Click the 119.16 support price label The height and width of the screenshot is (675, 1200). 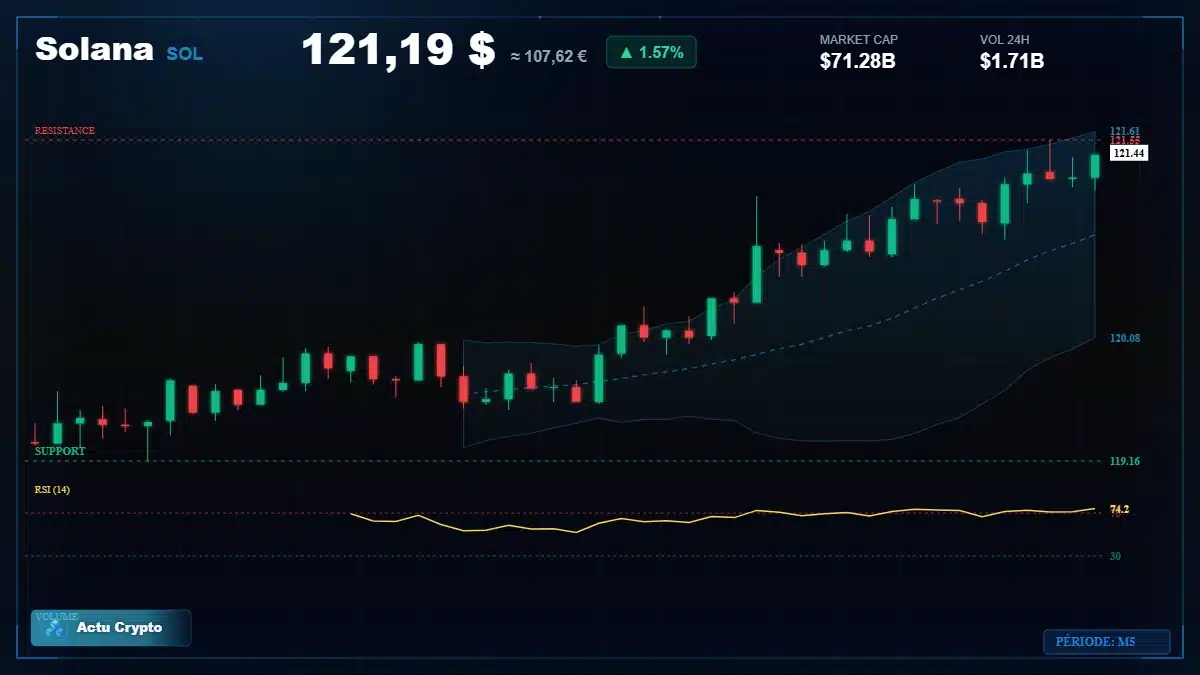(x=1125, y=461)
